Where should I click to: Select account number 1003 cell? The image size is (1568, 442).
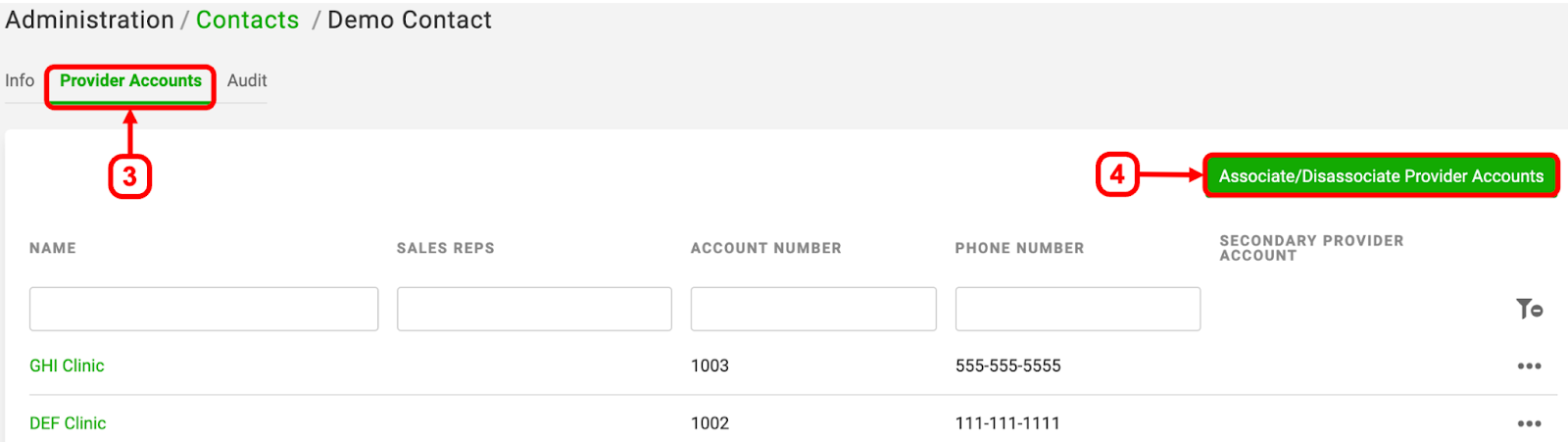[710, 366]
